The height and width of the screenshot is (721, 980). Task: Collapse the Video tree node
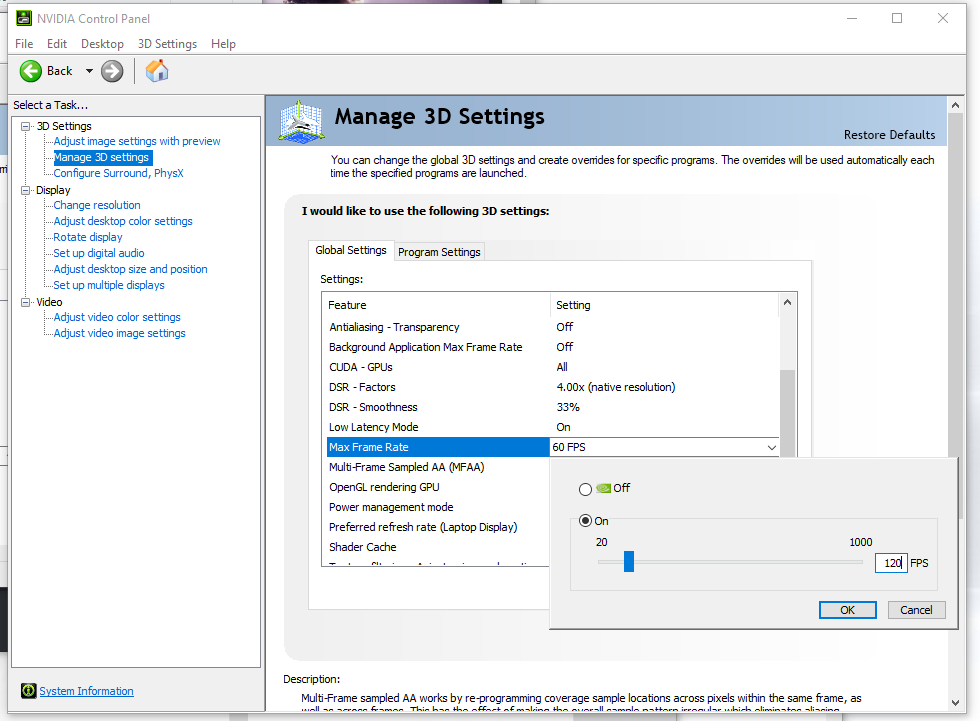tap(26, 302)
